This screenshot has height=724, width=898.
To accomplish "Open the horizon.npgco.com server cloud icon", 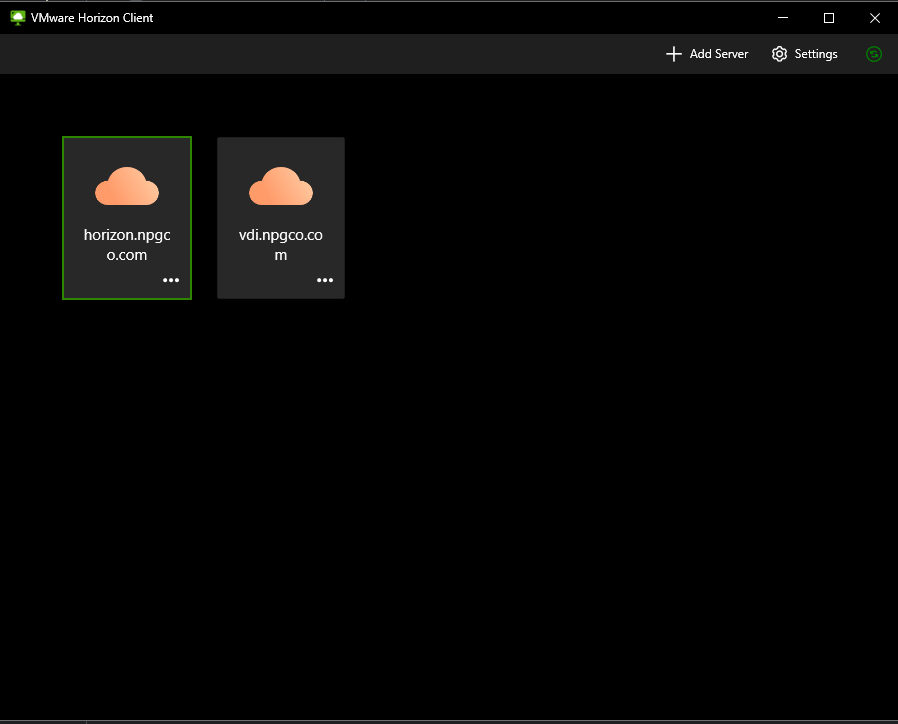I will coord(127,186).
